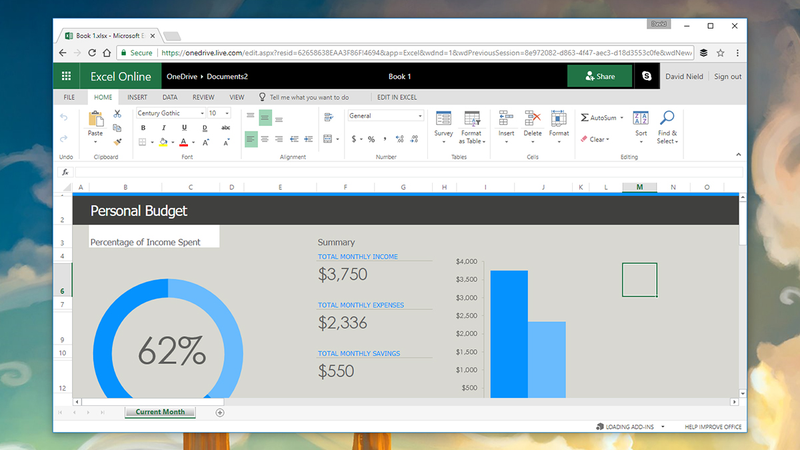Click the green Share button
Screen dimensions: 800x450
pyautogui.click(x=599, y=76)
